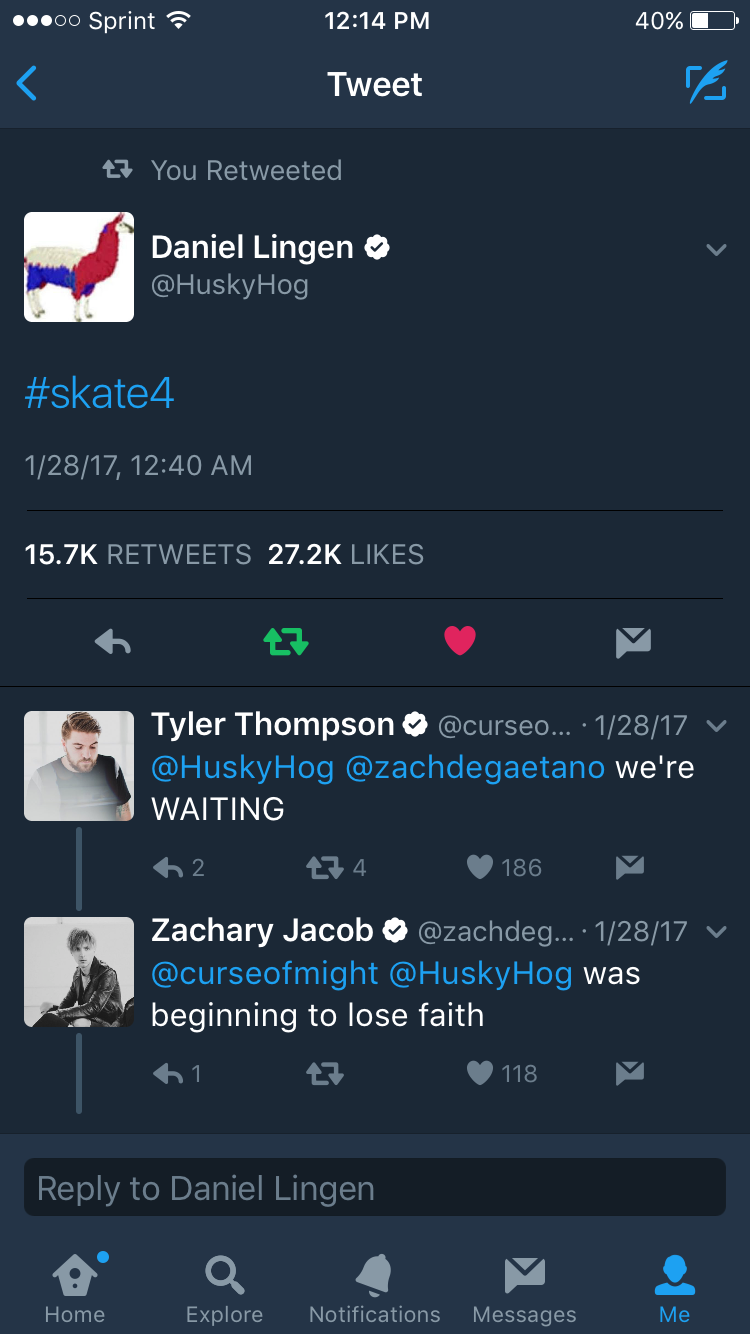Screen dimensions: 750x1334
Task: Tap the Reply to Daniel Lingen field
Action: click(x=375, y=1187)
